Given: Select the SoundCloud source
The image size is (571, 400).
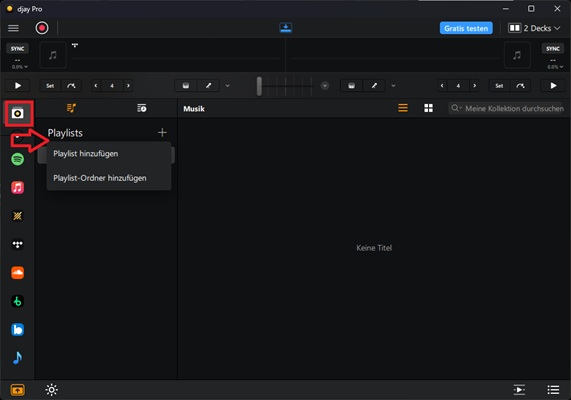Looking at the screenshot, I should (17, 273).
